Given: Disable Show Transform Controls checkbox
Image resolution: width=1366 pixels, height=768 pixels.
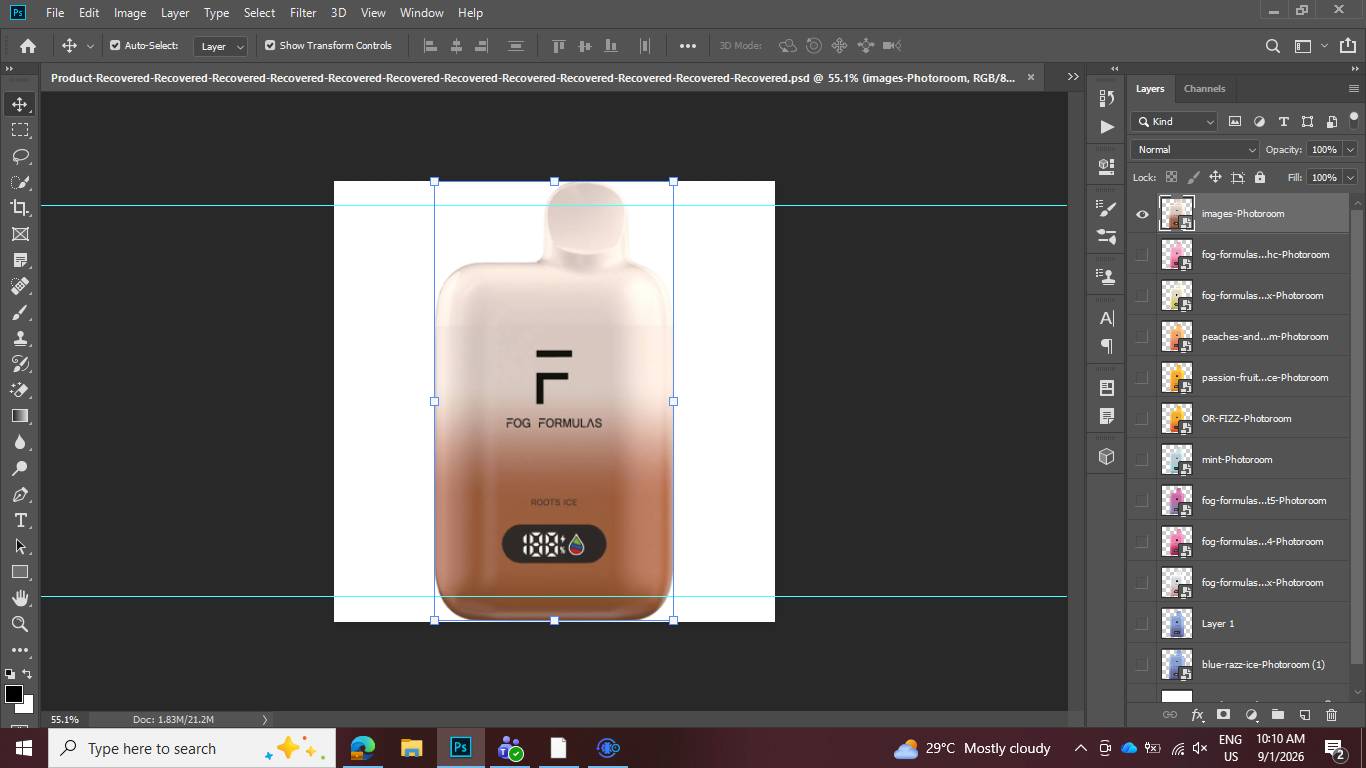Looking at the screenshot, I should (x=270, y=45).
